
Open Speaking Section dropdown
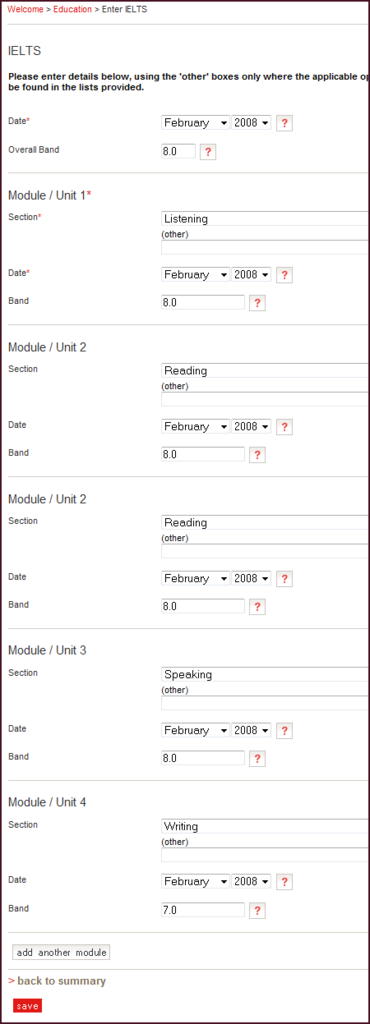(x=265, y=675)
